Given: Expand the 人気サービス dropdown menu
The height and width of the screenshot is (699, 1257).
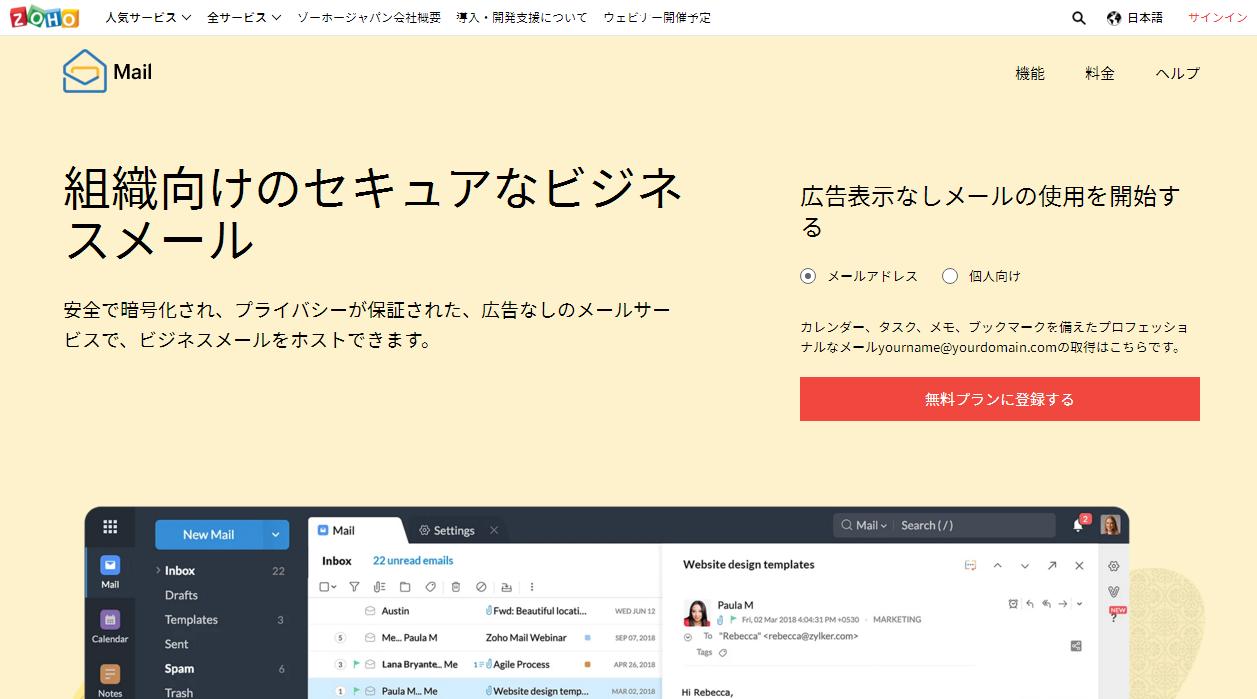Looking at the screenshot, I should coord(148,18).
